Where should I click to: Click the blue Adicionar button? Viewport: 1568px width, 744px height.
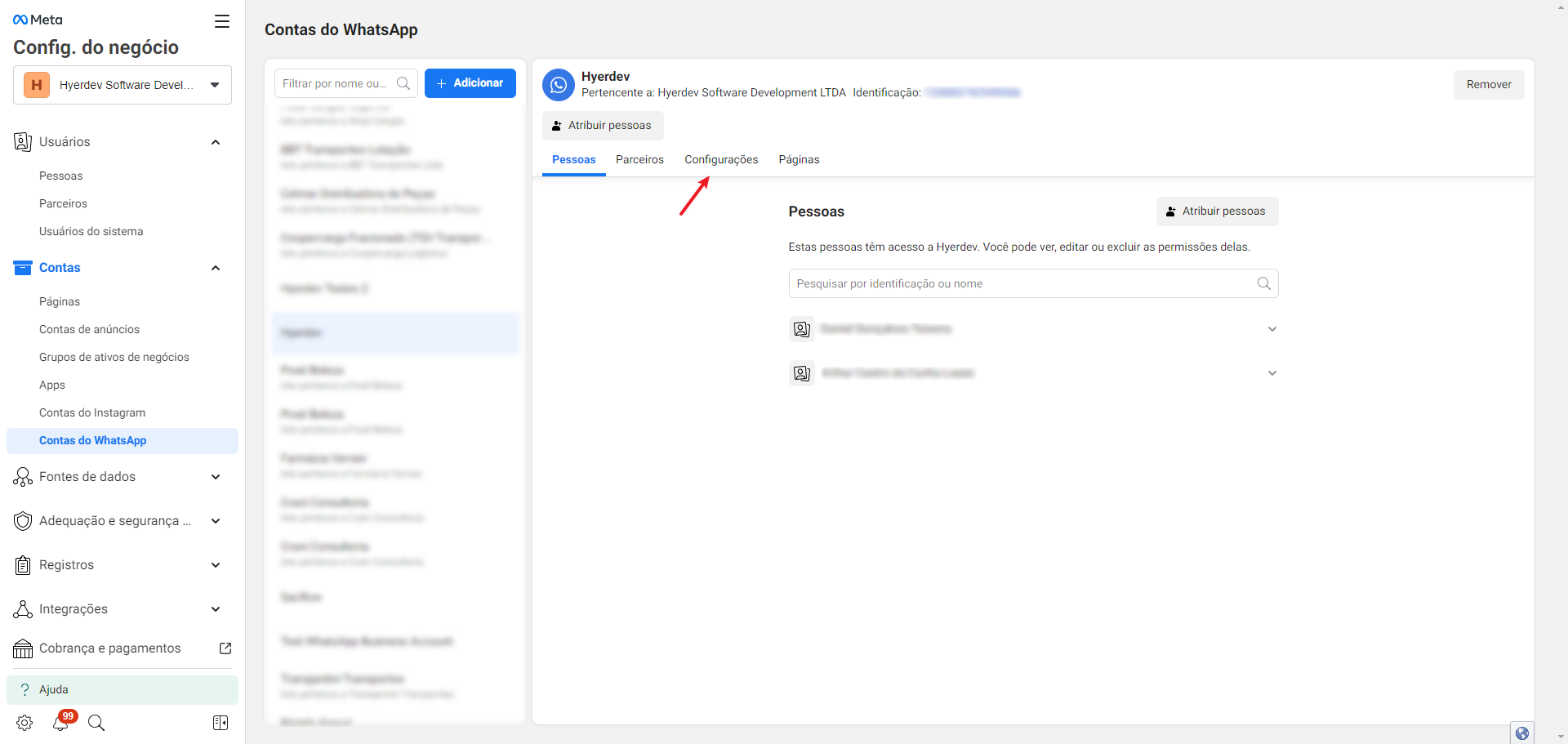coord(470,83)
